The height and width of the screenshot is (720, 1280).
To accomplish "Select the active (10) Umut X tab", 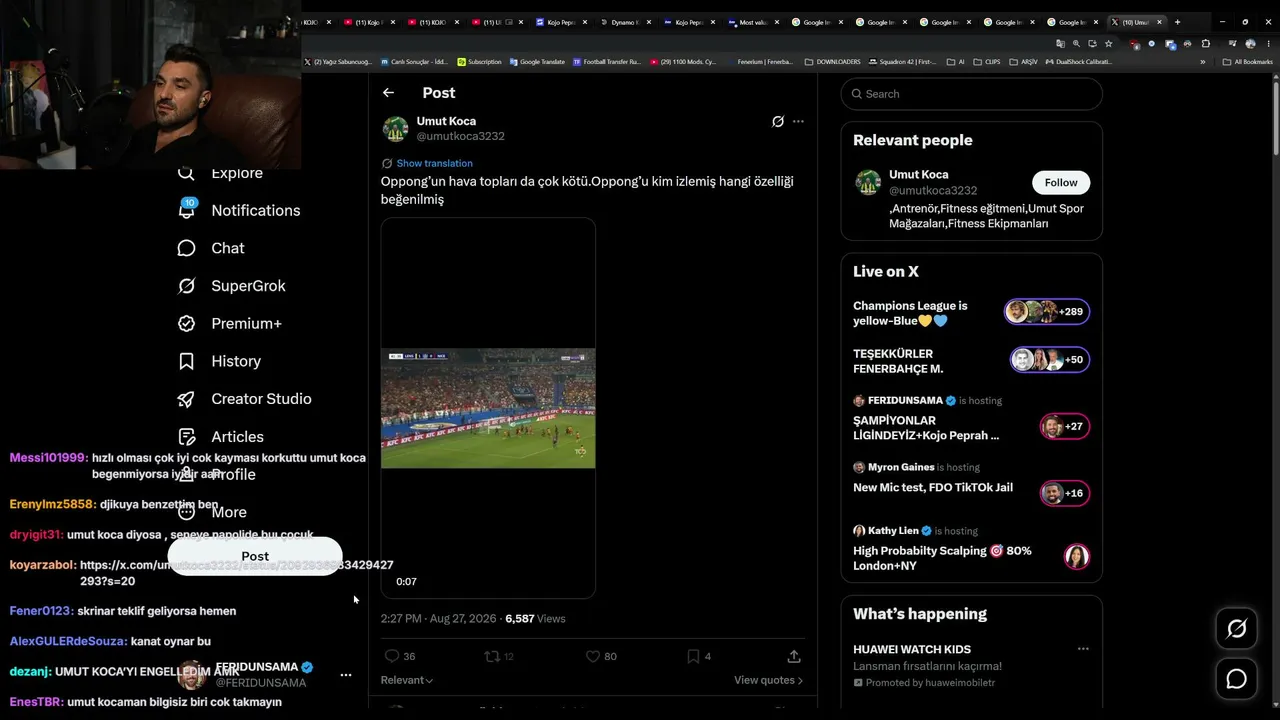I will (x=1138, y=22).
